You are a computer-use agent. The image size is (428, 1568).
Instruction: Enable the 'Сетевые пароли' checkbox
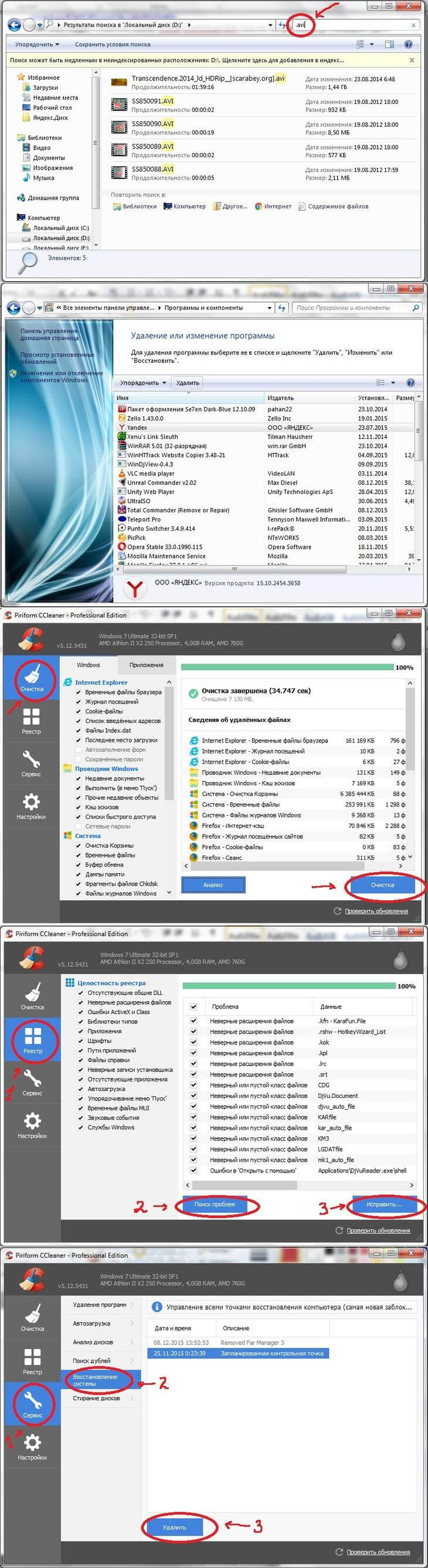point(79,826)
